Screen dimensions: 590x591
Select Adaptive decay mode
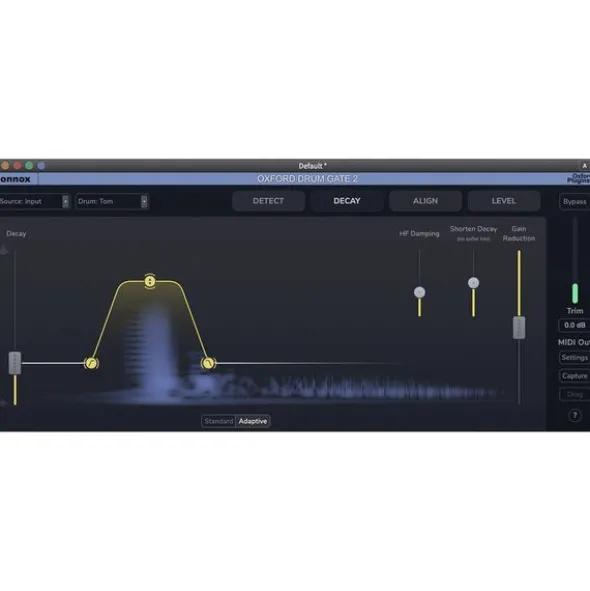pyautogui.click(x=253, y=421)
